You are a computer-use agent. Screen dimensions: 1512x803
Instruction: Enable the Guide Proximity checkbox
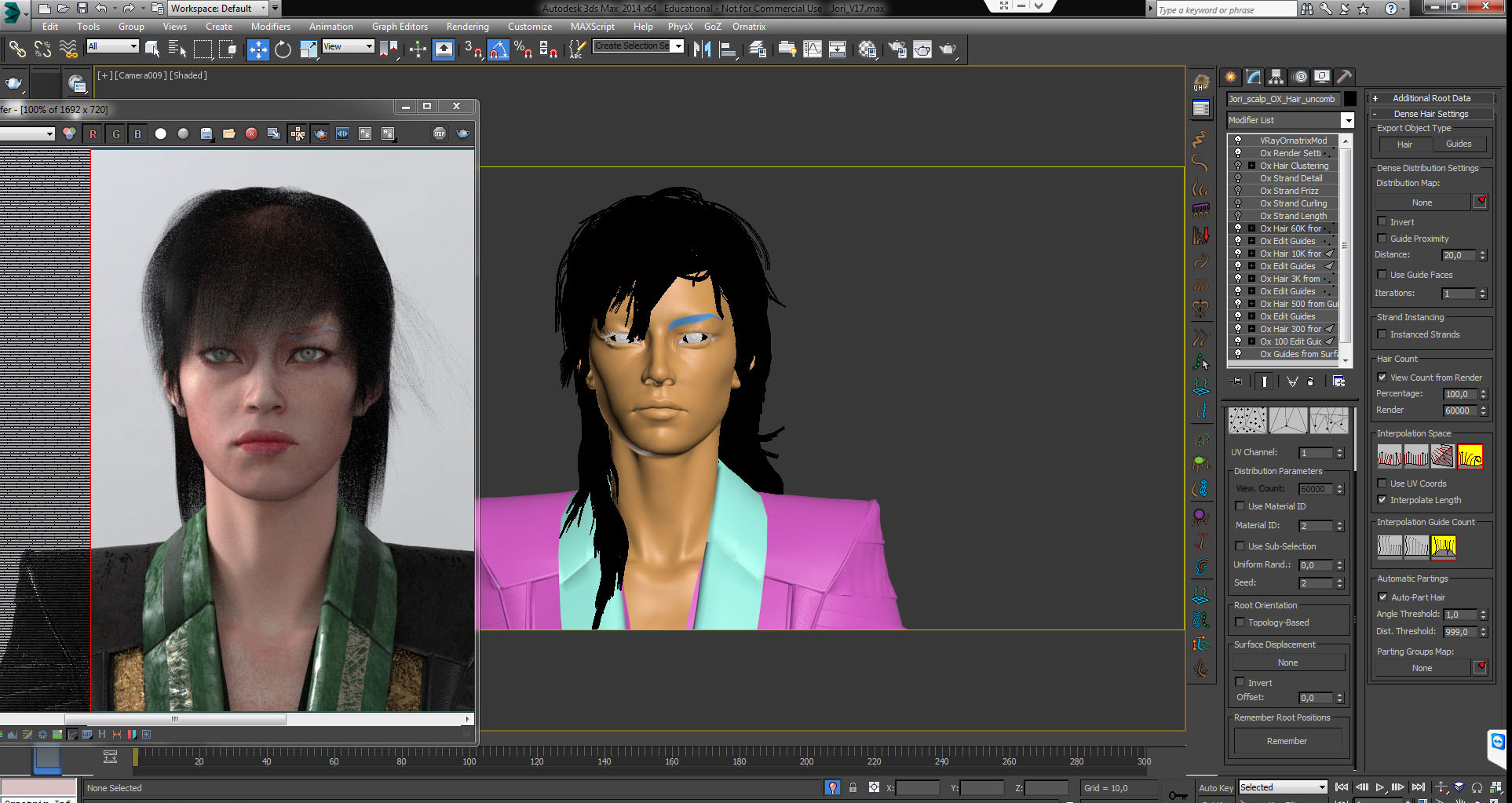click(x=1382, y=239)
